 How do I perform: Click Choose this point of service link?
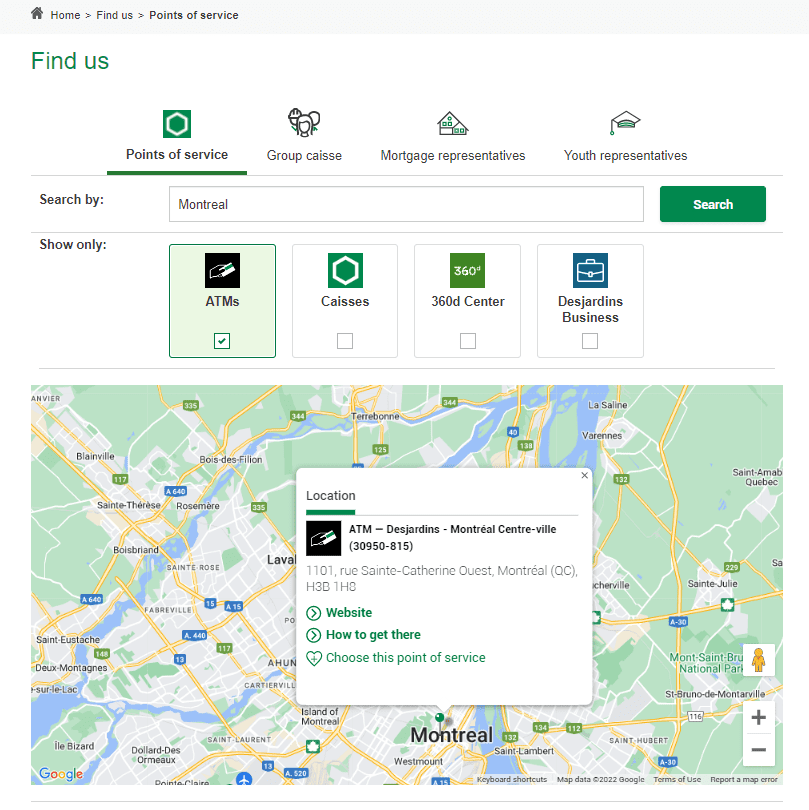point(406,658)
